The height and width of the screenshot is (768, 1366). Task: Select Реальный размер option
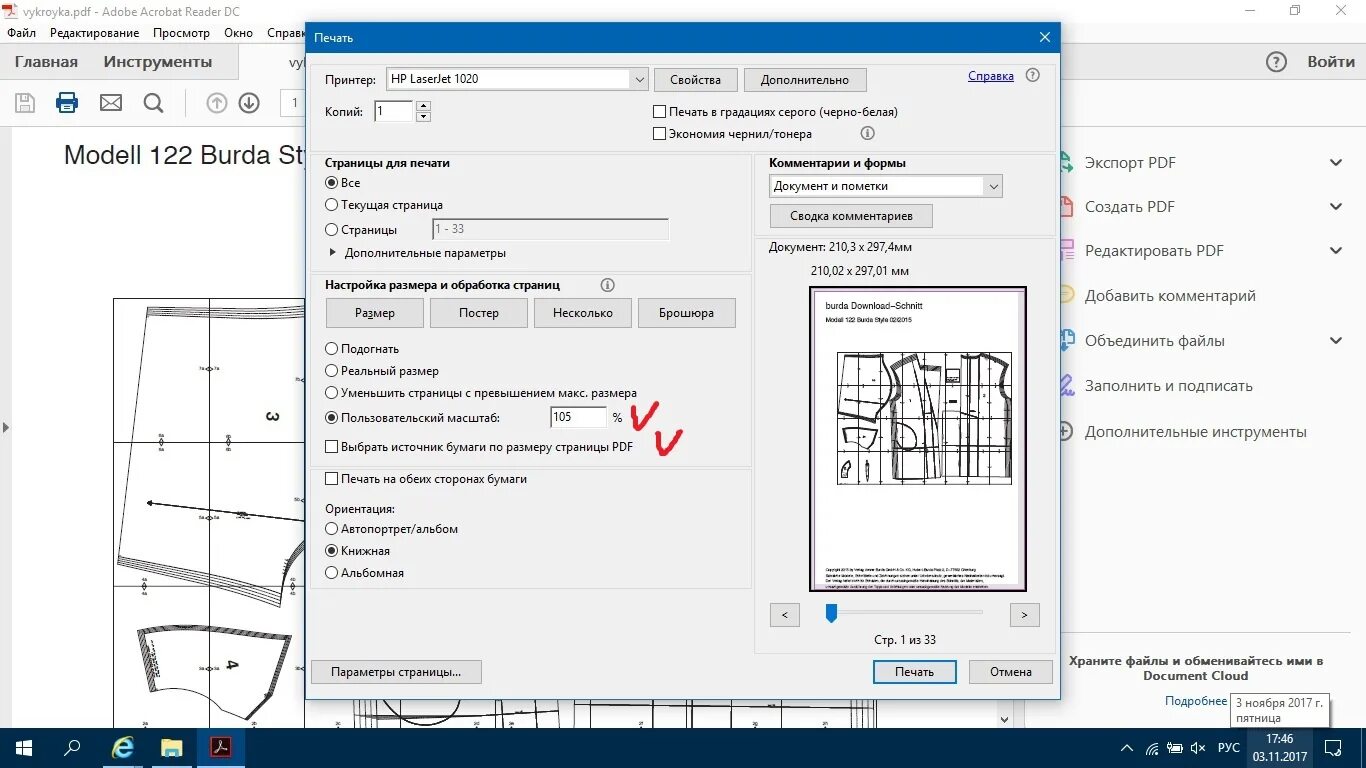coord(332,371)
